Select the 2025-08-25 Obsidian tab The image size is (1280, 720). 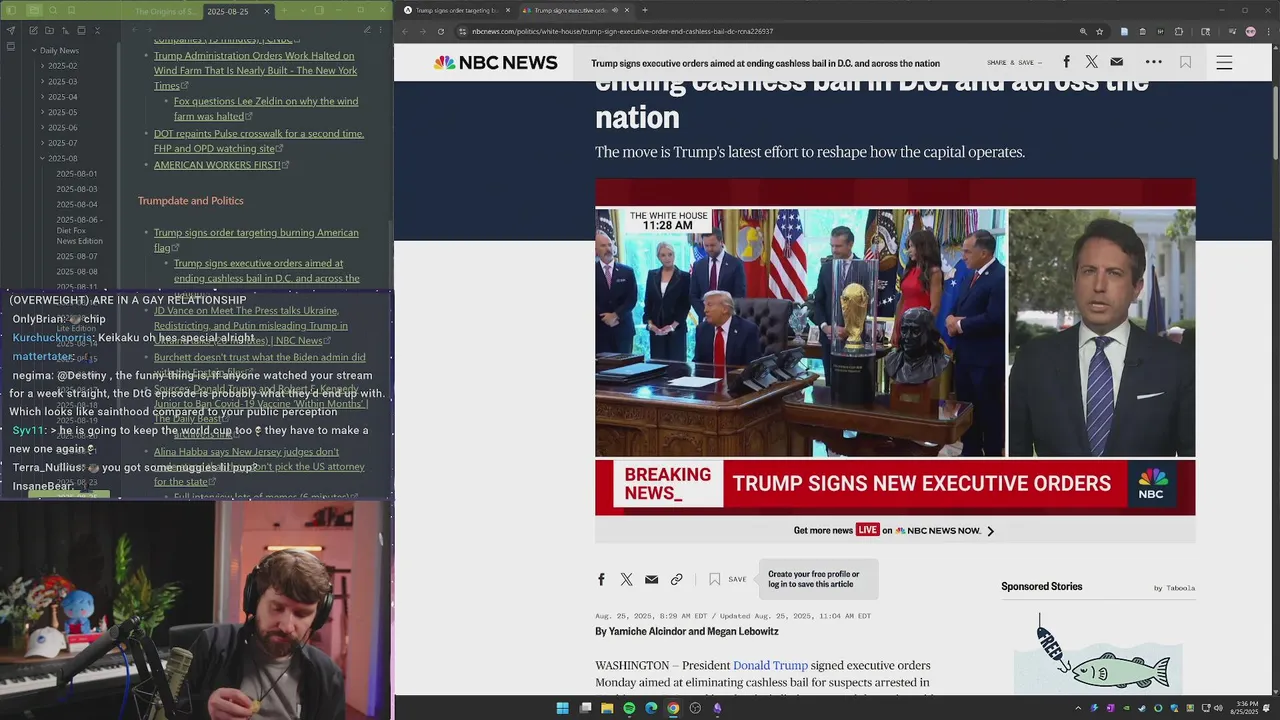point(228,11)
